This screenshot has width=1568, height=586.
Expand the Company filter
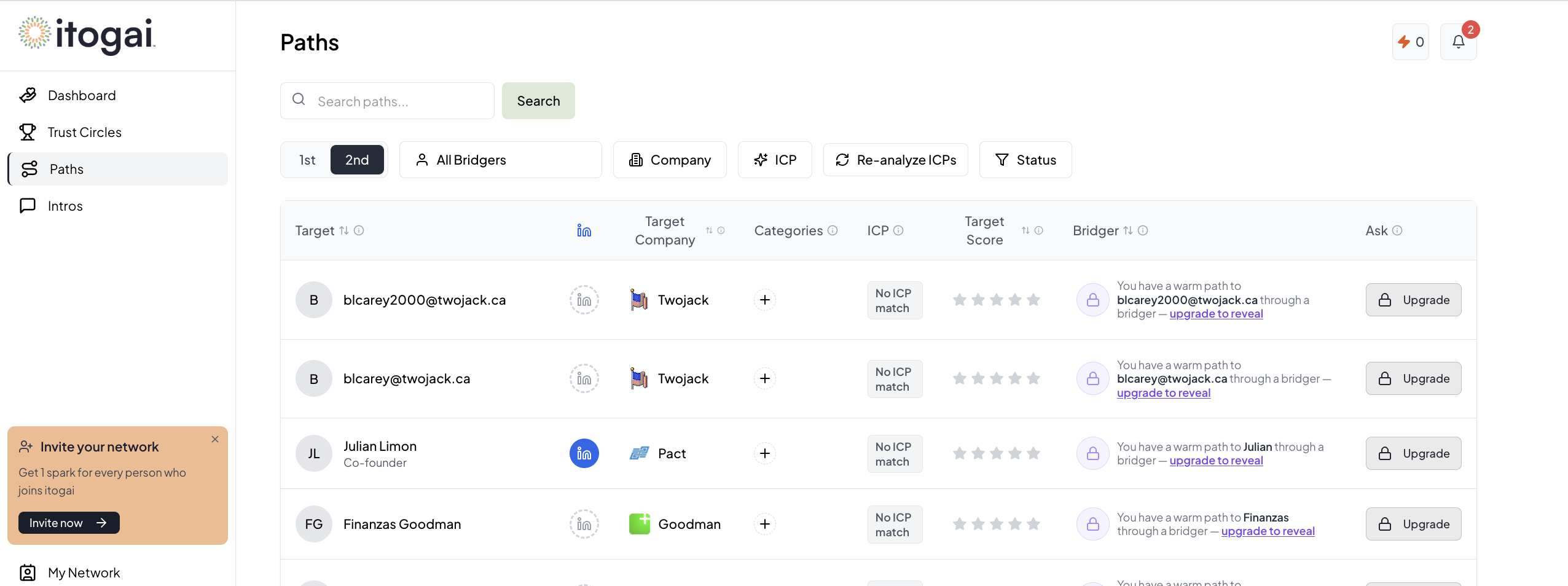670,160
